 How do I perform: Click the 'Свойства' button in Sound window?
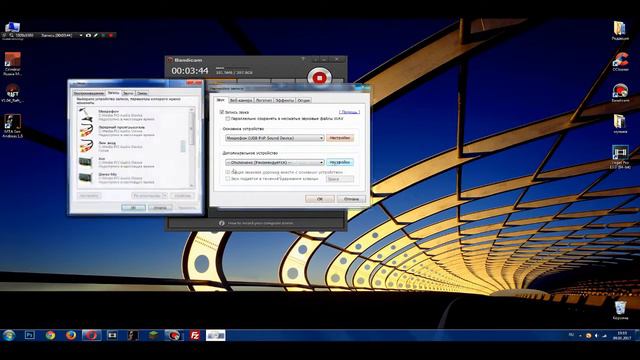[182, 196]
